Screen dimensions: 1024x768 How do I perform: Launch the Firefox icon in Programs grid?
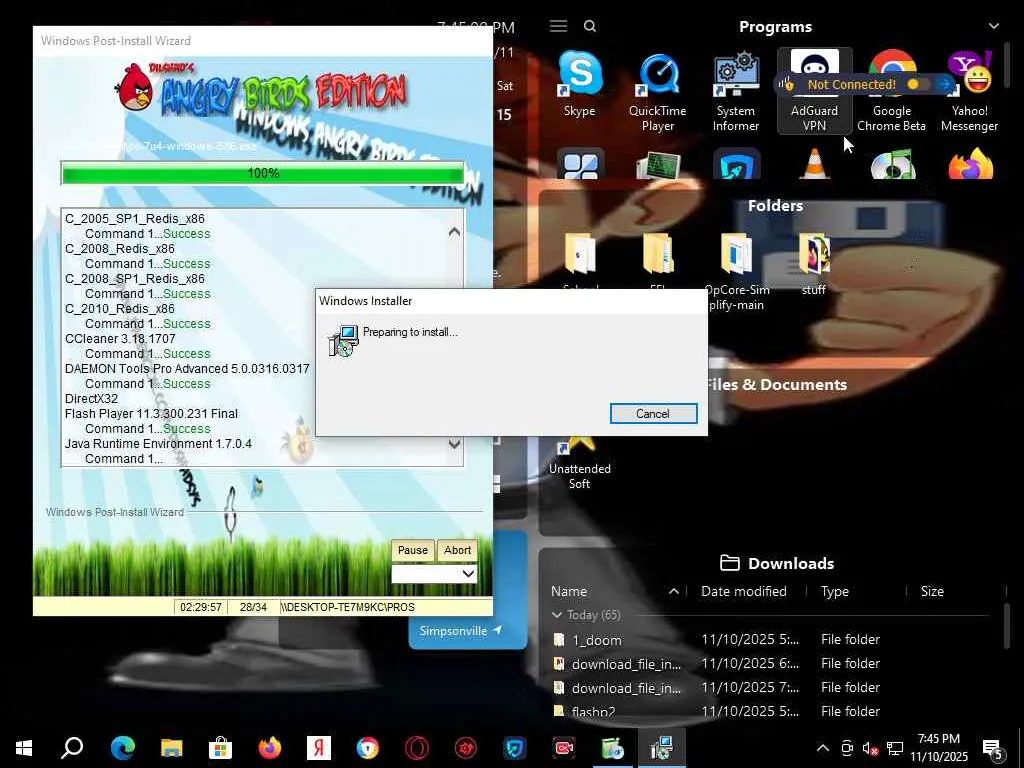[970, 163]
